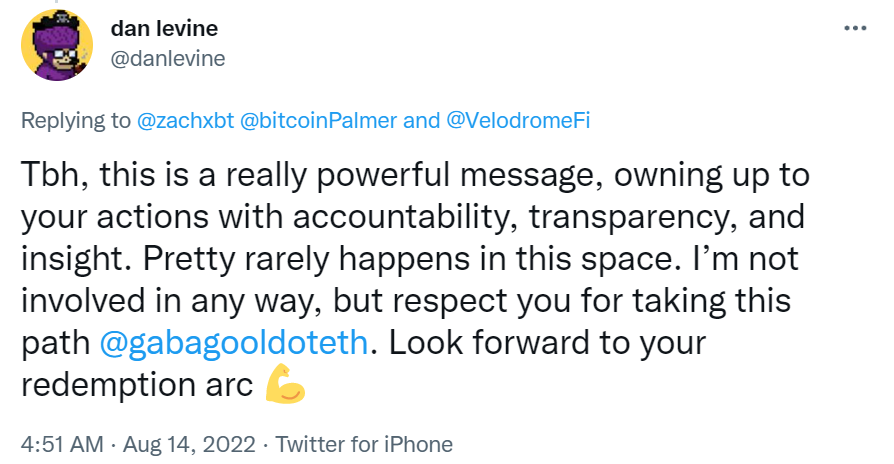Open dan levine's profile avatar
The width and height of the screenshot is (894, 464).
coord(53,44)
